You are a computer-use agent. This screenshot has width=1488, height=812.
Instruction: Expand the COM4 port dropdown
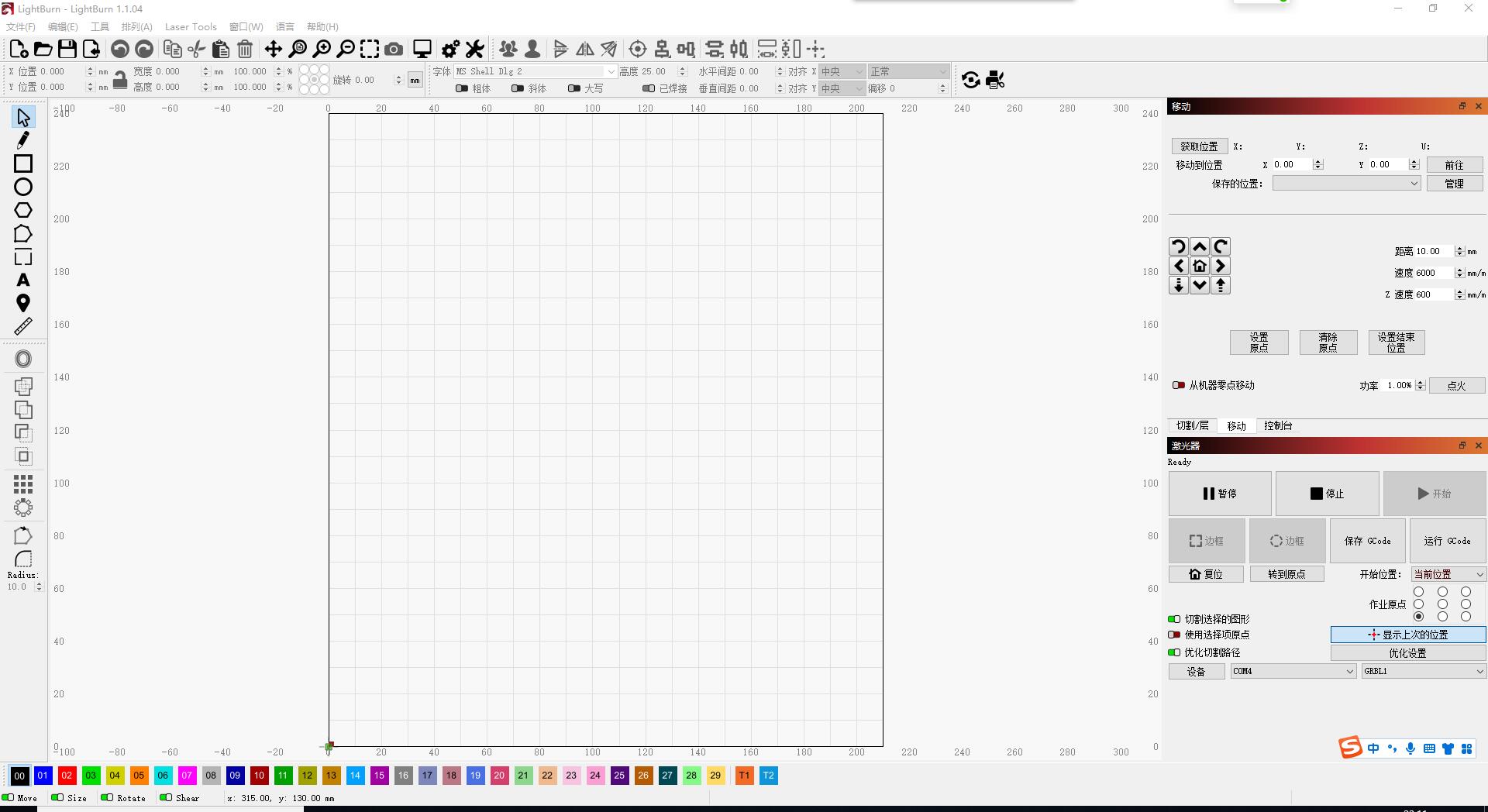point(1293,671)
